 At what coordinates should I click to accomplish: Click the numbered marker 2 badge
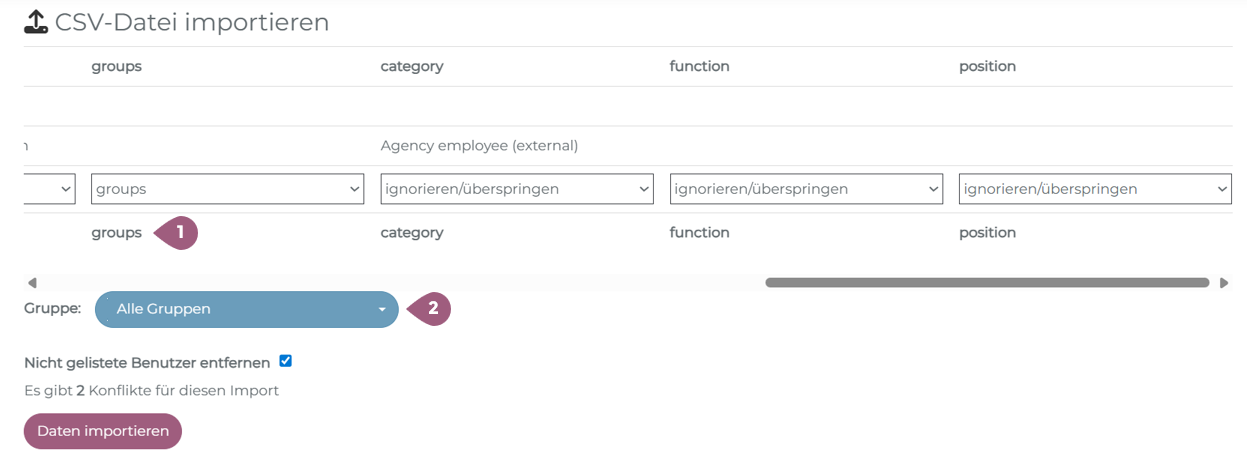click(x=431, y=309)
